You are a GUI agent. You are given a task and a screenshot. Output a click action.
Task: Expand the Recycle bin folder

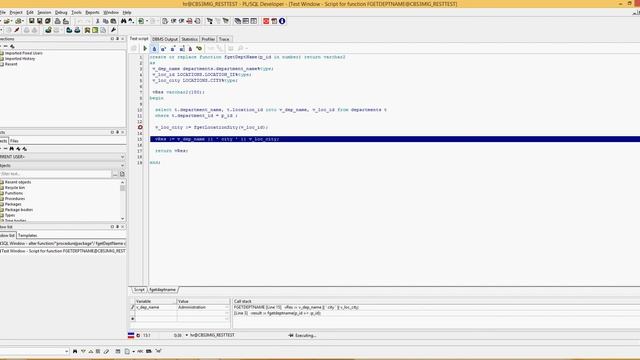click(x=15, y=188)
